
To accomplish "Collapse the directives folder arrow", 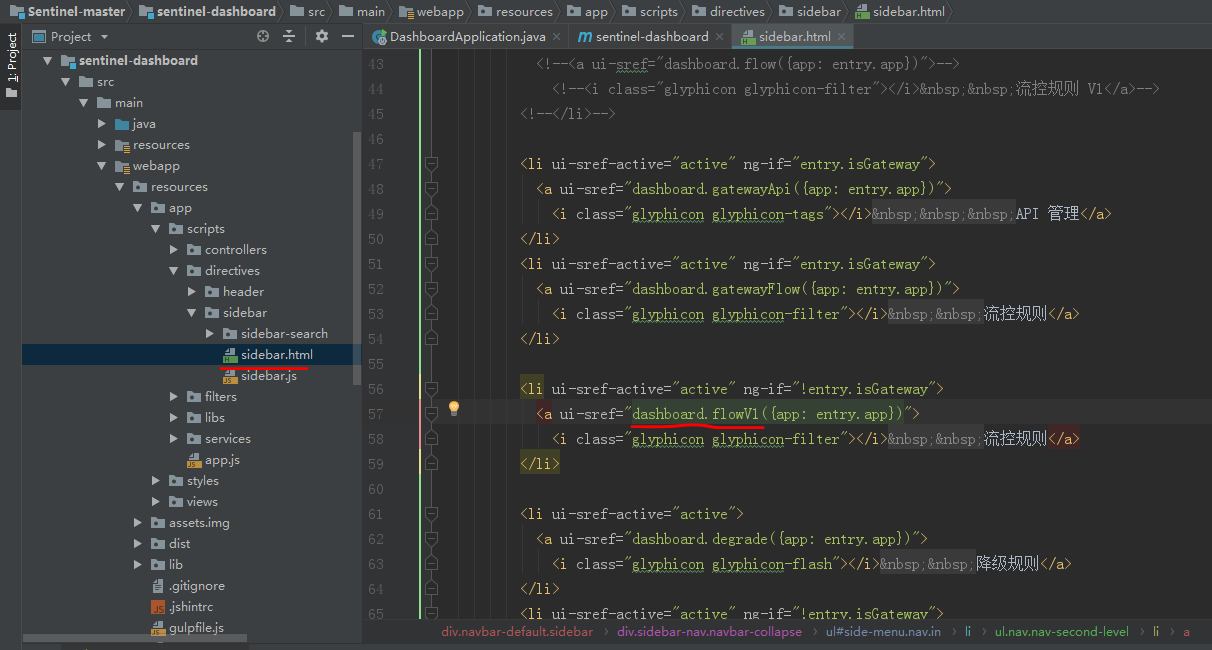I will [173, 271].
